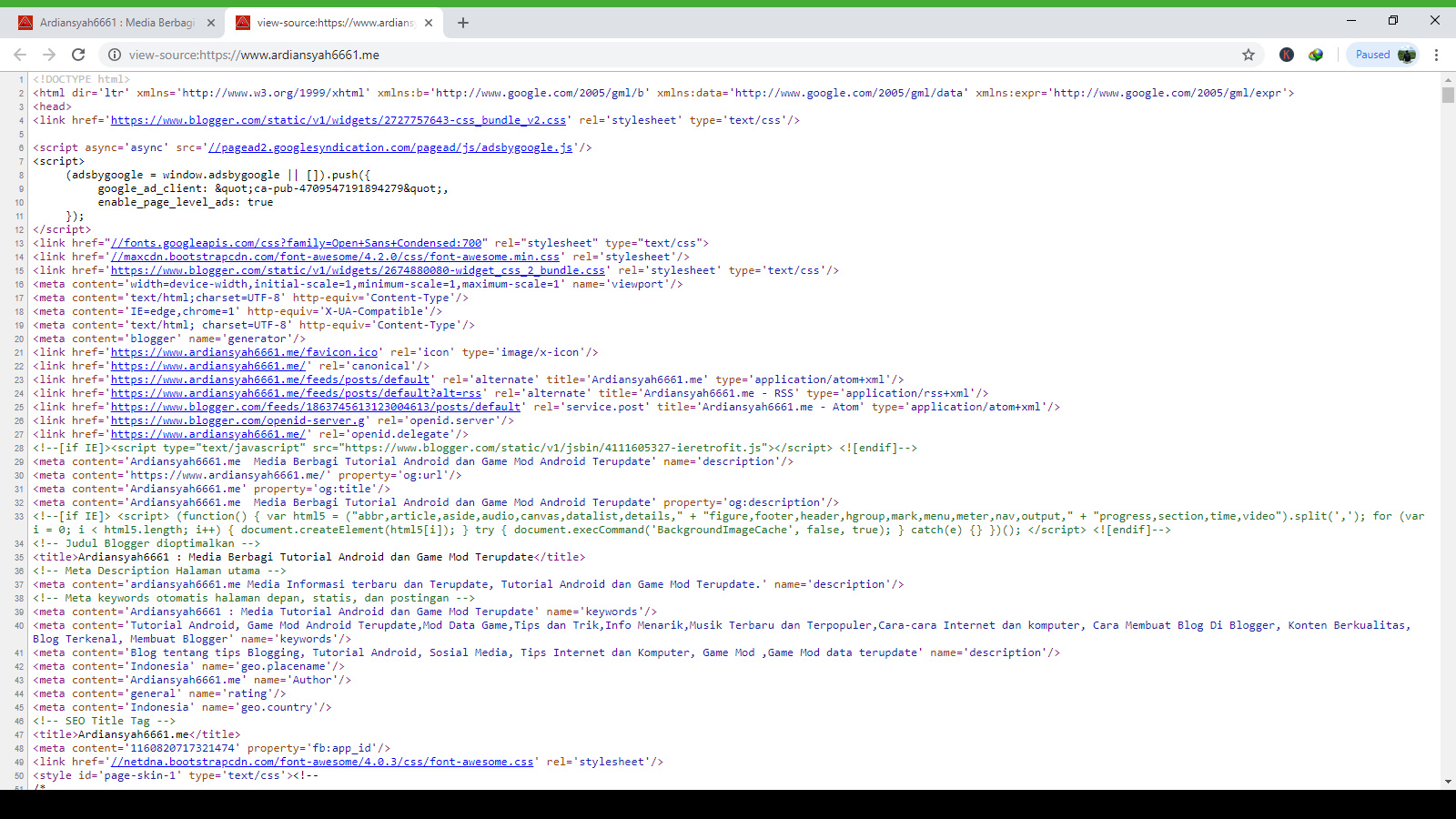The height and width of the screenshot is (819, 1456).
Task: Open font-awesome 4.2.0 min.css link
Action: (x=335, y=257)
